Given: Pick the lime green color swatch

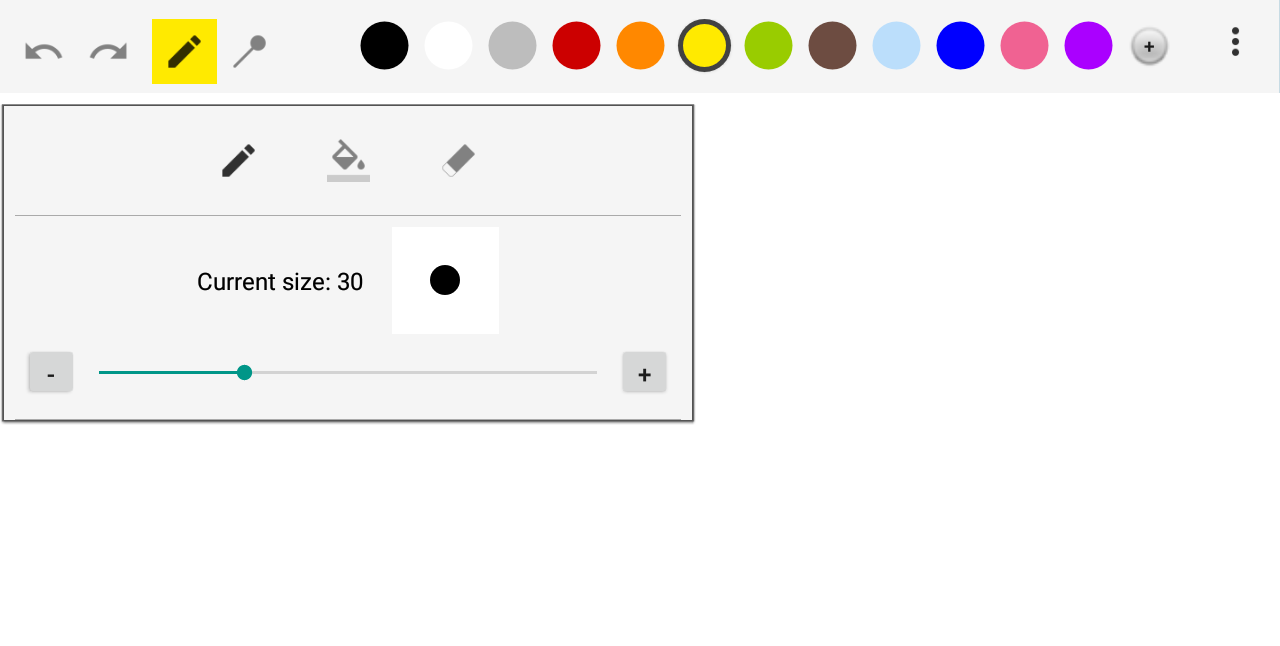Looking at the screenshot, I should coord(768,46).
